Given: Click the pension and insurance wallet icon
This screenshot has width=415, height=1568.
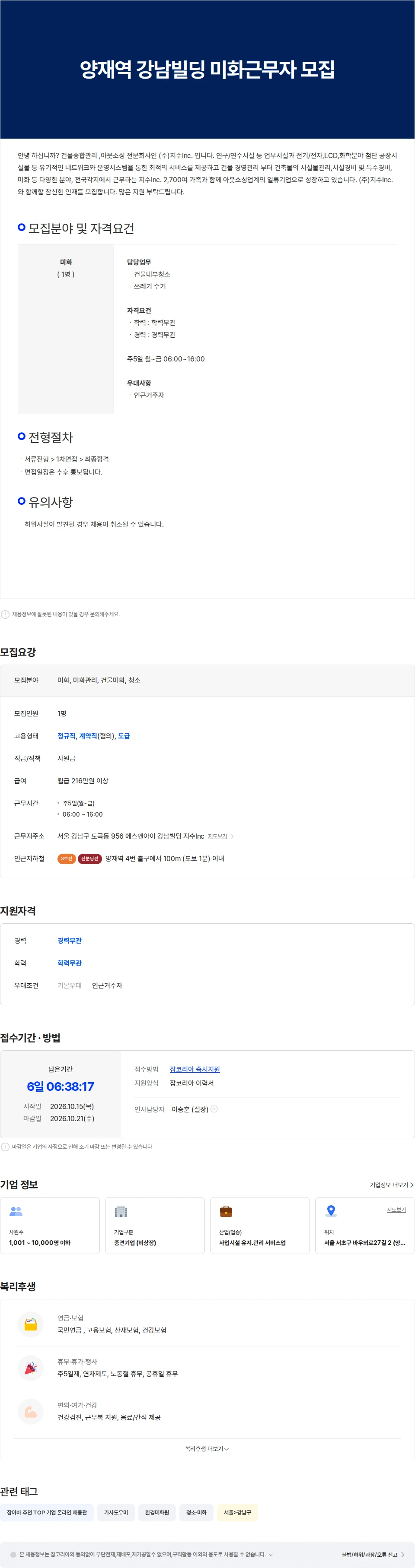Looking at the screenshot, I should pos(30,1324).
